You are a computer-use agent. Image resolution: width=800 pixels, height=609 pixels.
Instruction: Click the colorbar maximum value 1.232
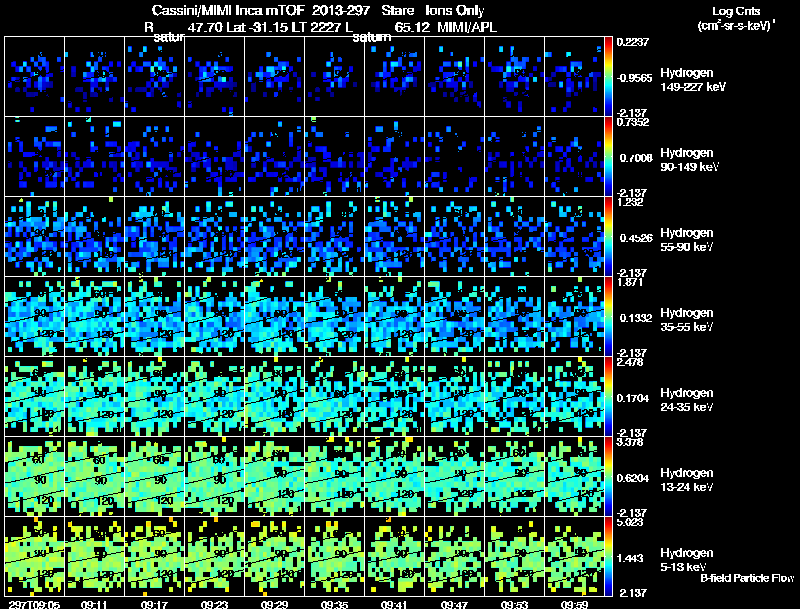(630, 202)
